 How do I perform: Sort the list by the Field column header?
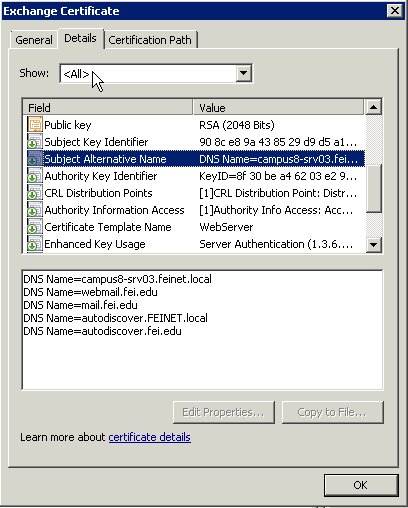tap(108, 108)
